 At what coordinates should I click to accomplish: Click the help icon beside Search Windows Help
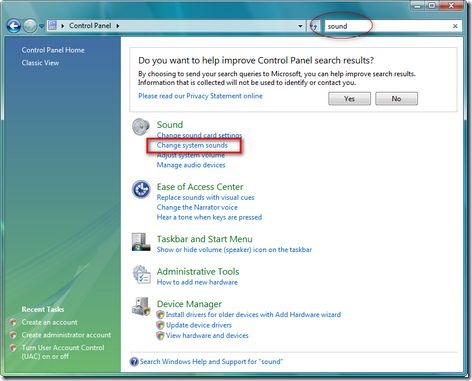pyautogui.click(x=134, y=362)
